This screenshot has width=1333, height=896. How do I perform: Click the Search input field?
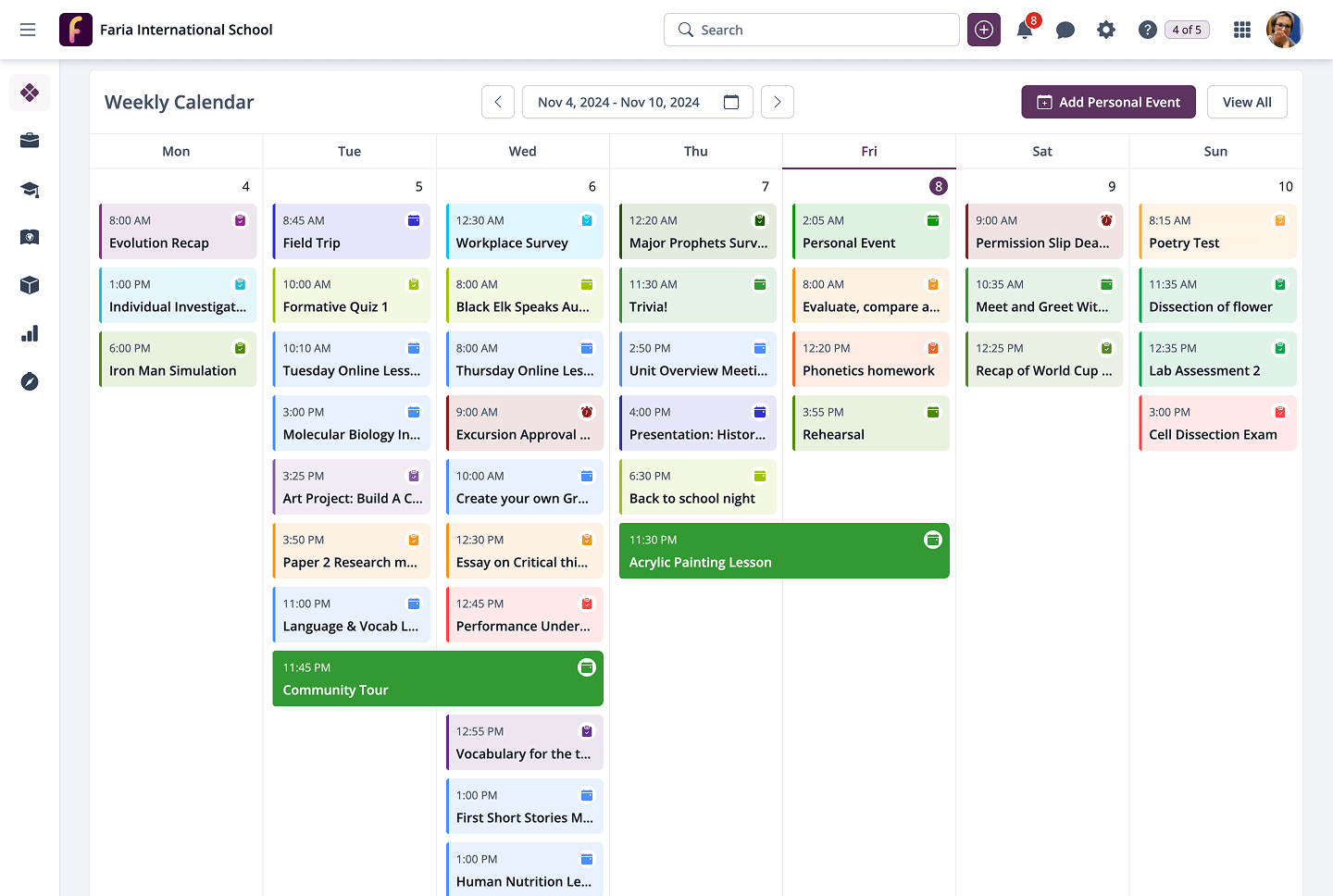[x=812, y=30]
